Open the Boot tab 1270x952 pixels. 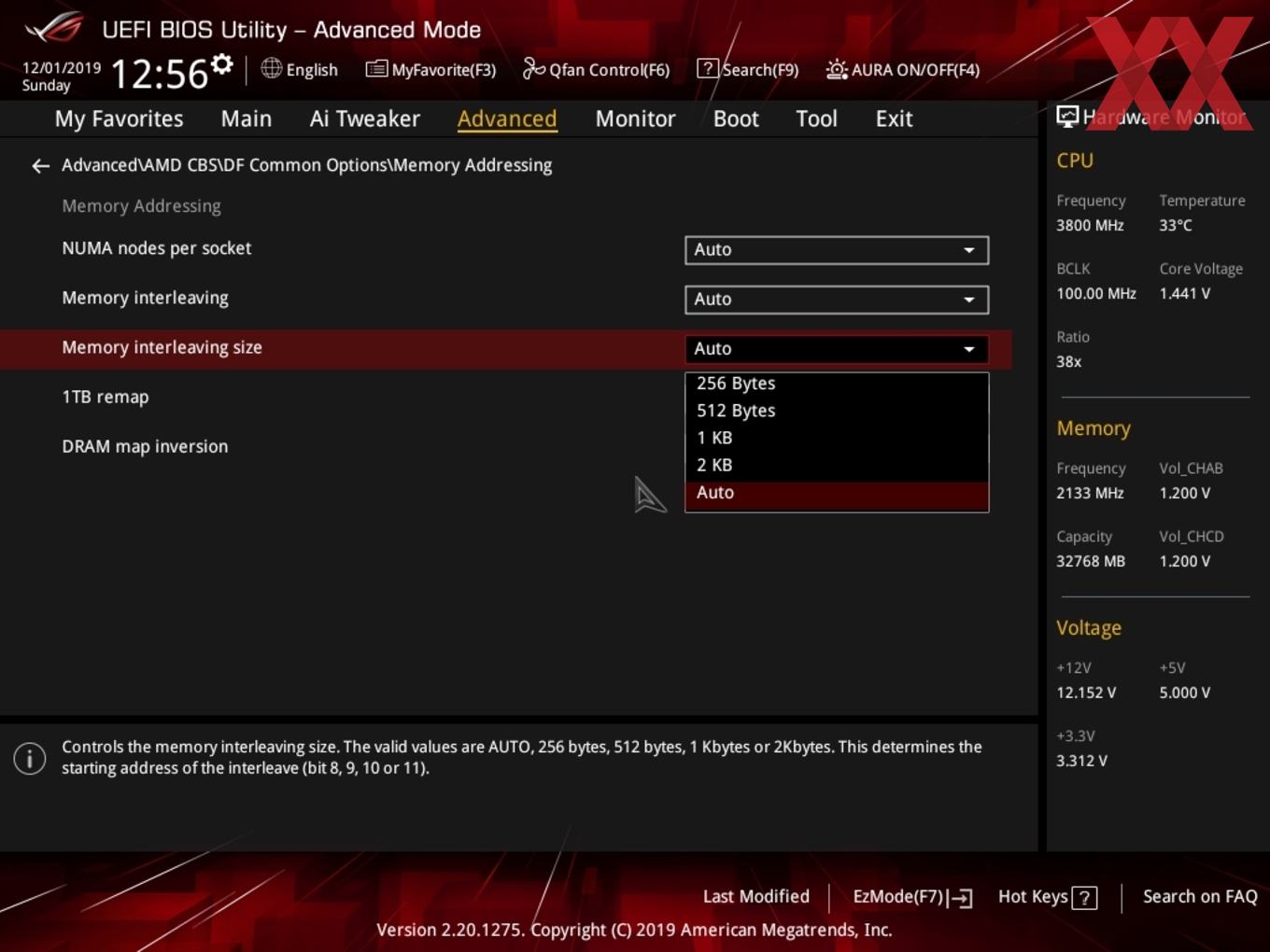point(736,119)
